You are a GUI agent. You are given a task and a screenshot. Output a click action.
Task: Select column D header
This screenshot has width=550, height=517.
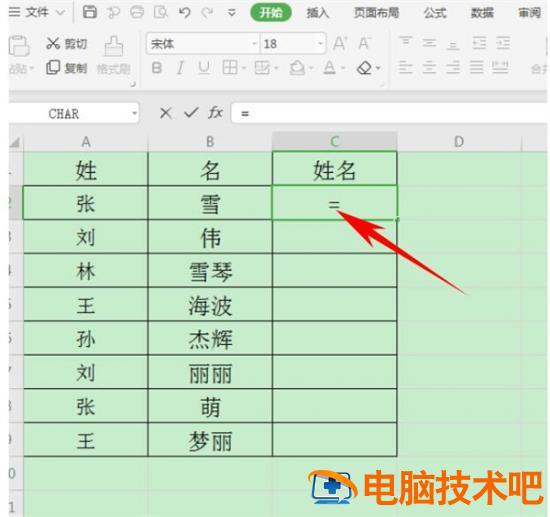[x=459, y=142]
